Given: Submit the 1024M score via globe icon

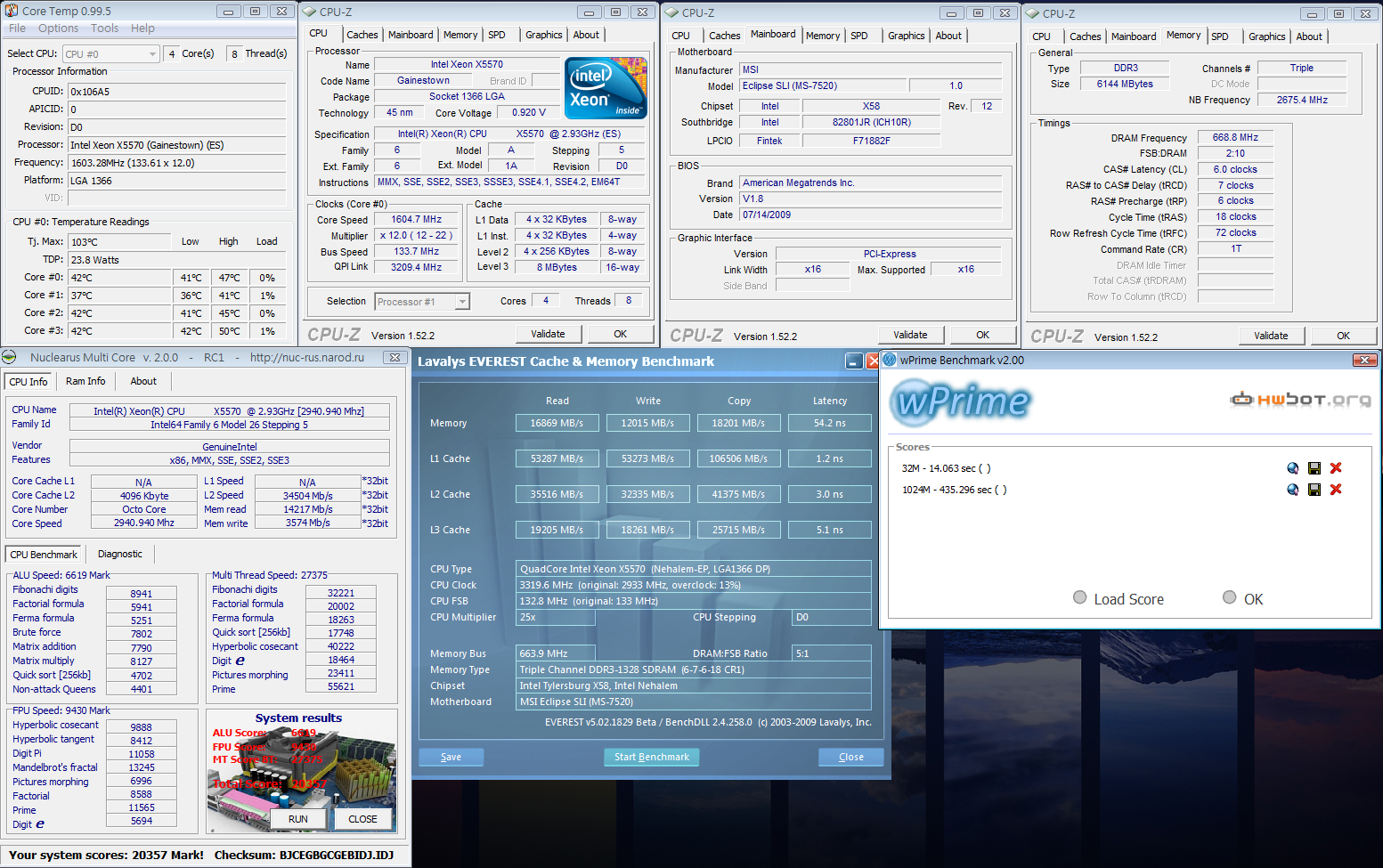Looking at the screenshot, I should (x=1292, y=490).
